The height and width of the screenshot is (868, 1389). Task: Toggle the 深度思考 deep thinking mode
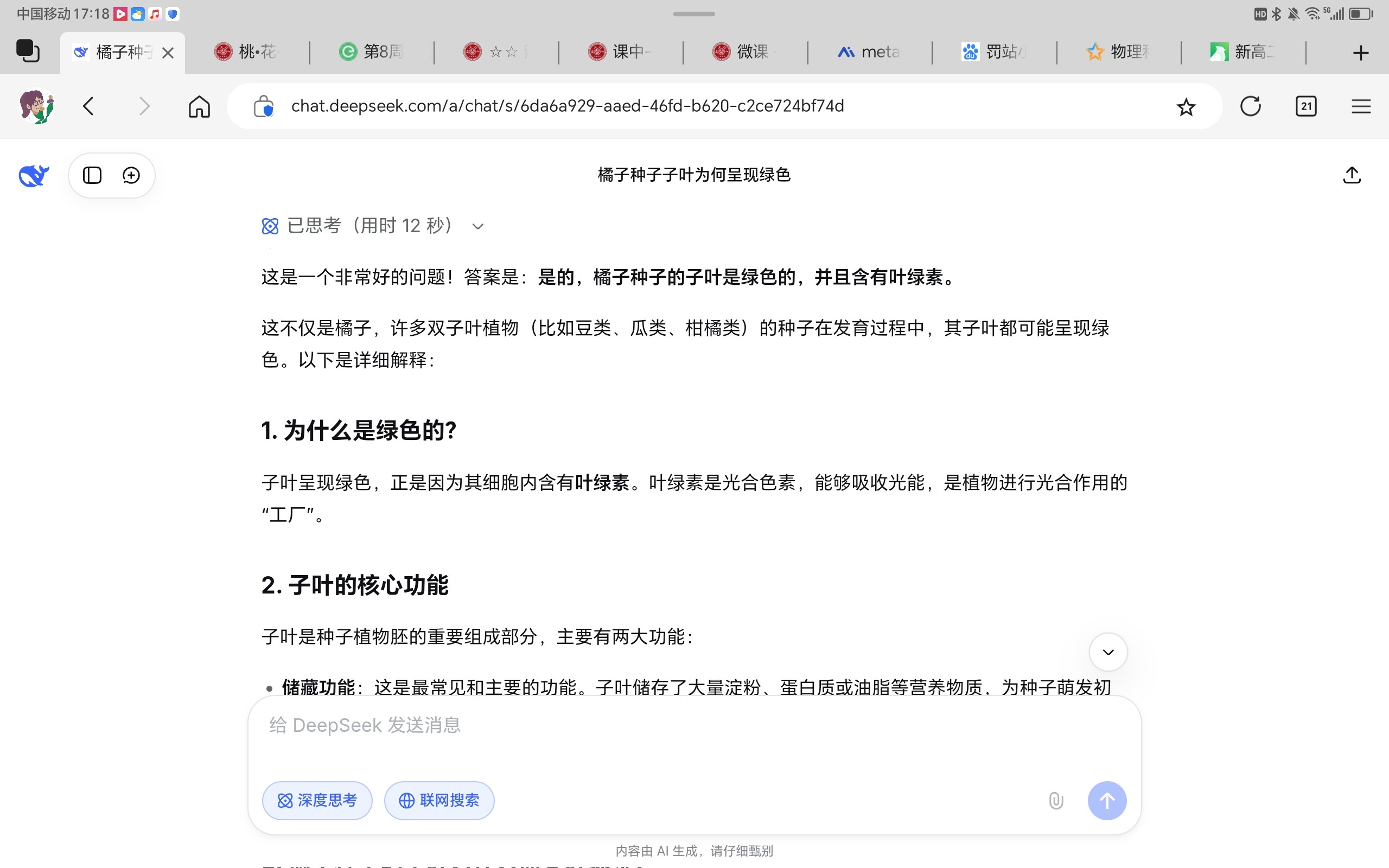pos(317,800)
